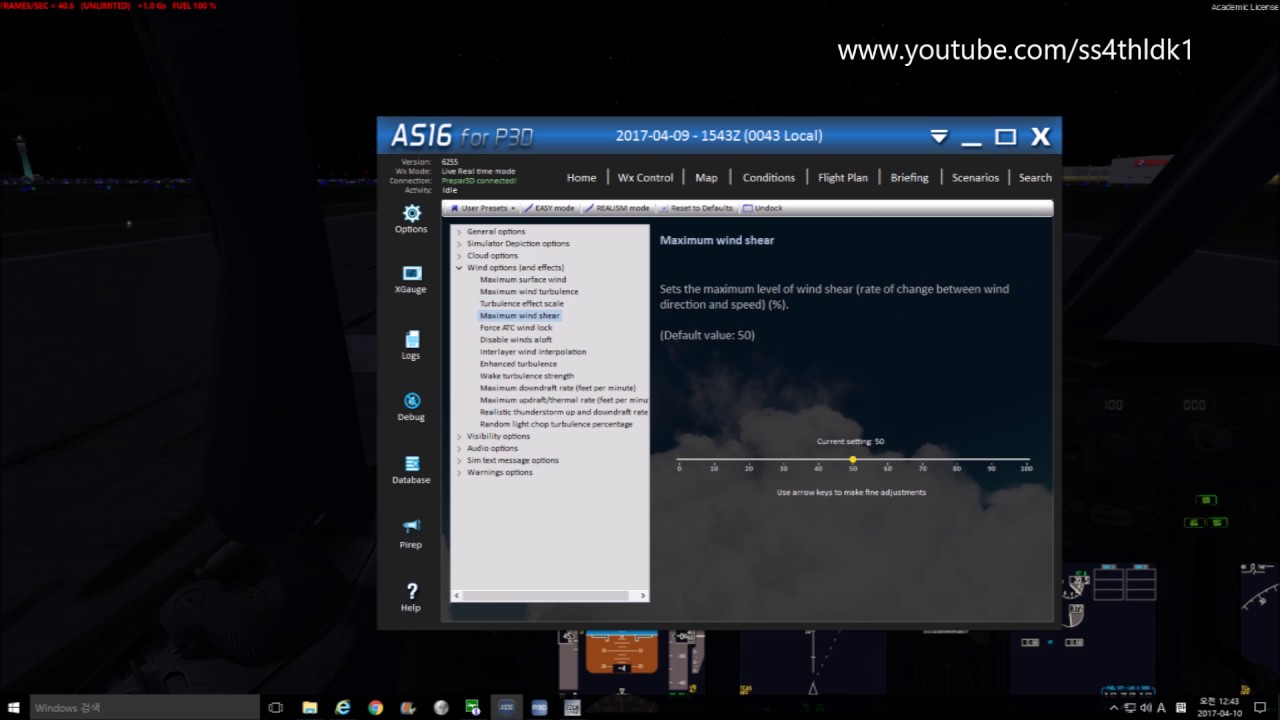Select Maximum downdraft rate option
Viewport: 1280px width, 720px height.
(x=557, y=388)
